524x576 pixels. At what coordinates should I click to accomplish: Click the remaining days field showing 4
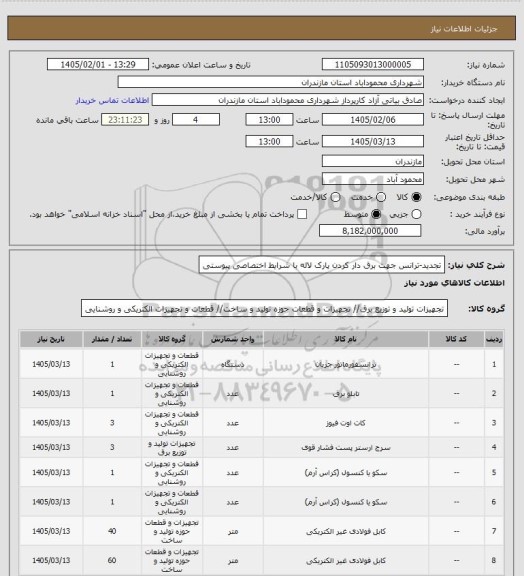[196, 120]
